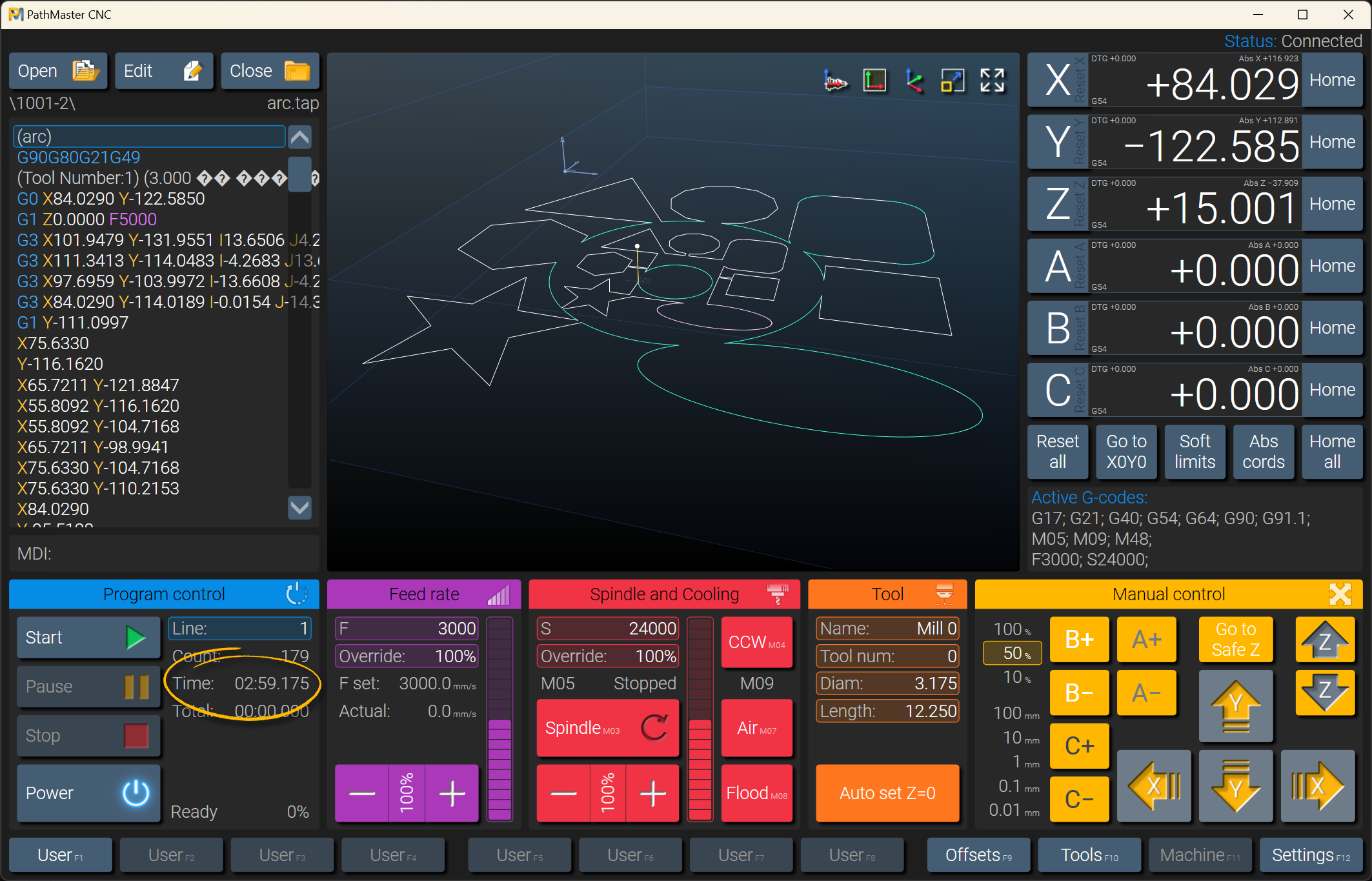Click the fullscreen arrows icon in the viewport

(x=992, y=81)
